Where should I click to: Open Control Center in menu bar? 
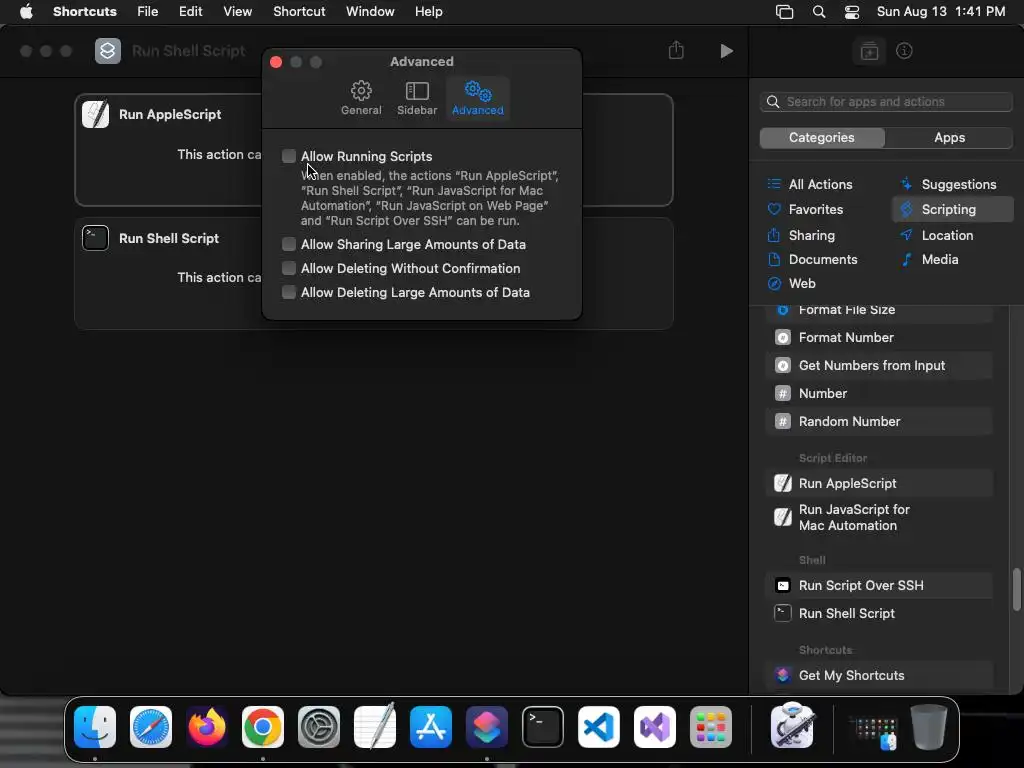click(x=852, y=12)
